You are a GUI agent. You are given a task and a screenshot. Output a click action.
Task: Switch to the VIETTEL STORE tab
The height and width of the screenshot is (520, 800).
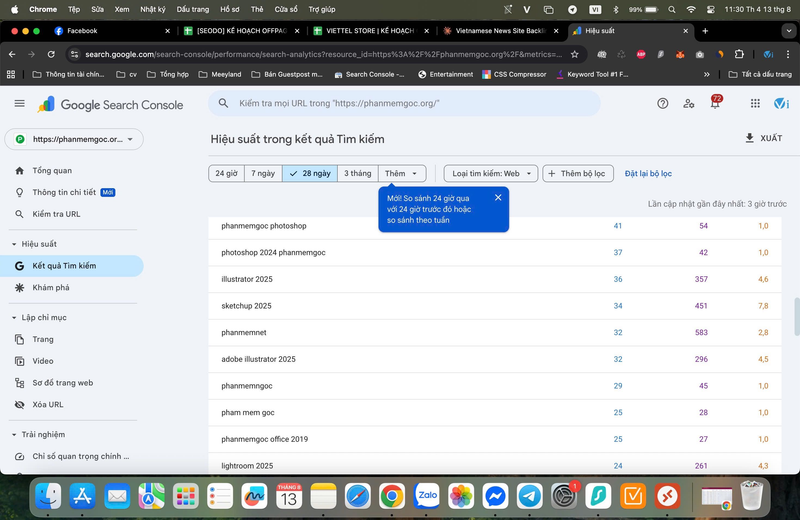pyautogui.click(x=370, y=31)
